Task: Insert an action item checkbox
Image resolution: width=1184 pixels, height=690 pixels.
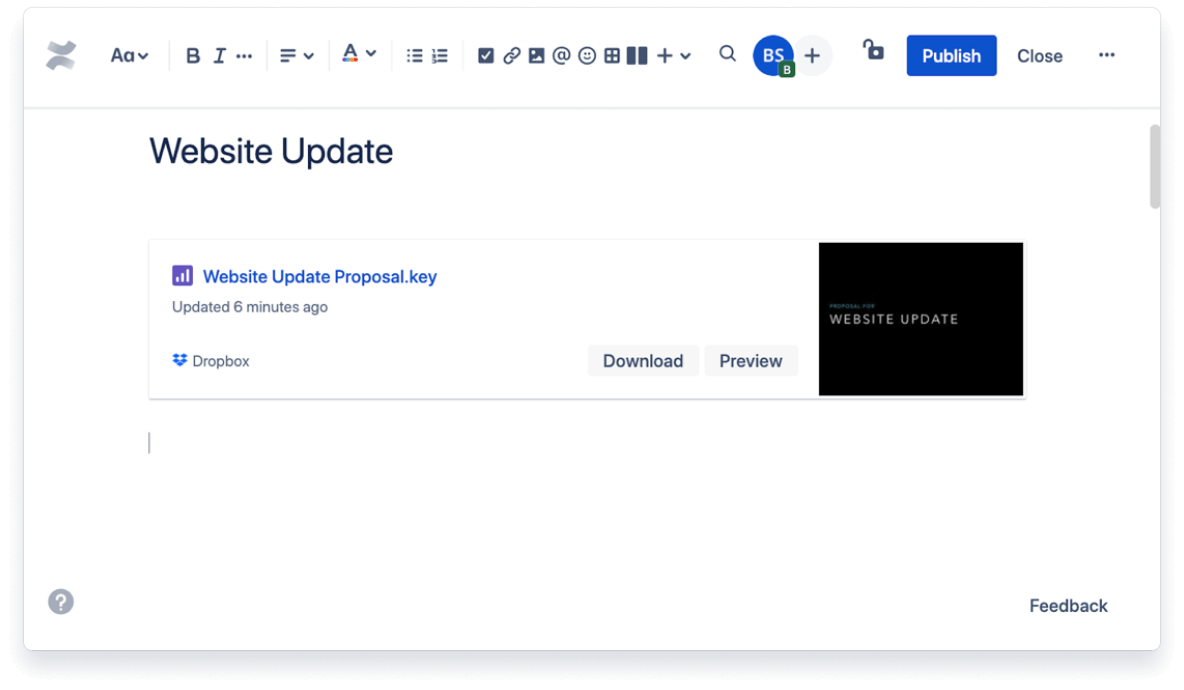Action: (486, 55)
